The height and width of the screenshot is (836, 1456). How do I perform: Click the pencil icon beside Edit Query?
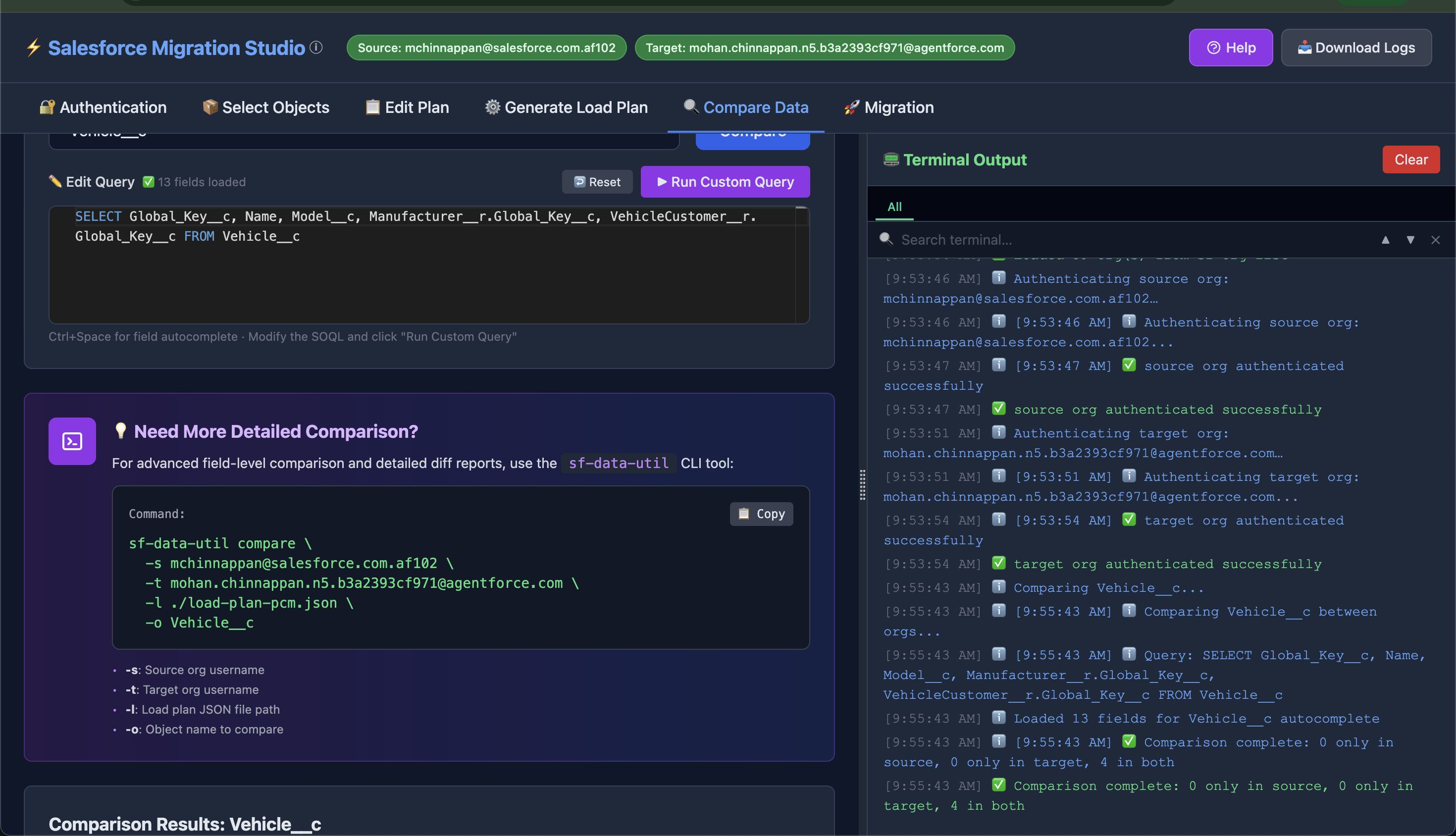tap(55, 181)
